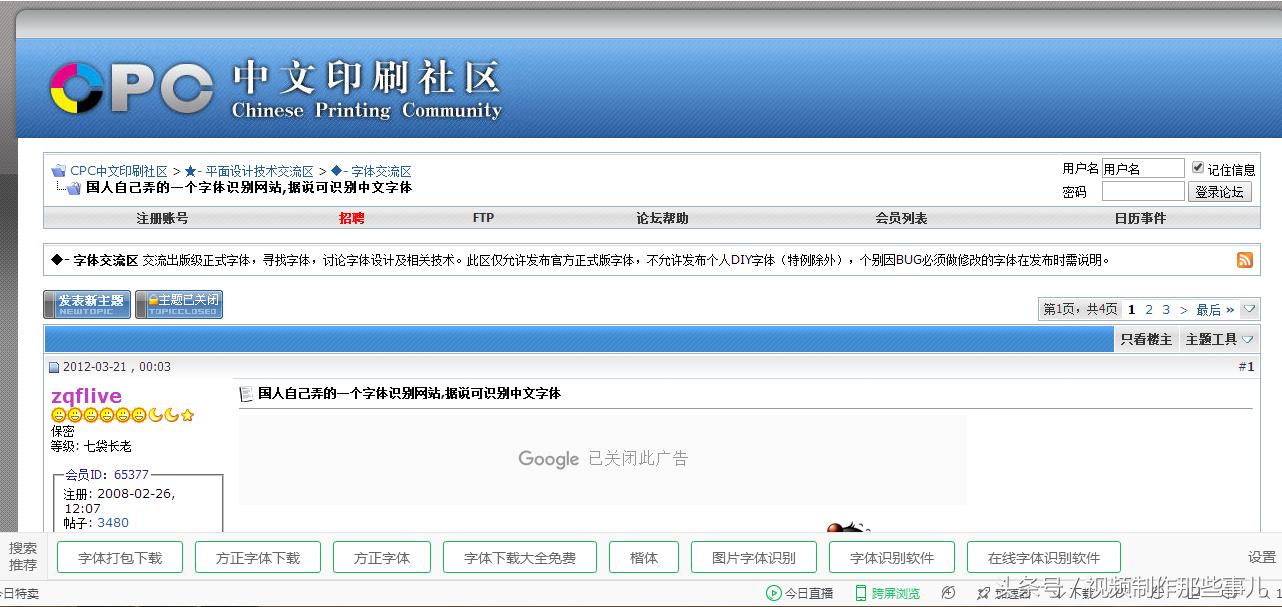1282x607 pixels.
Task: Click the compass icon in bottom bar
Action: (949, 592)
